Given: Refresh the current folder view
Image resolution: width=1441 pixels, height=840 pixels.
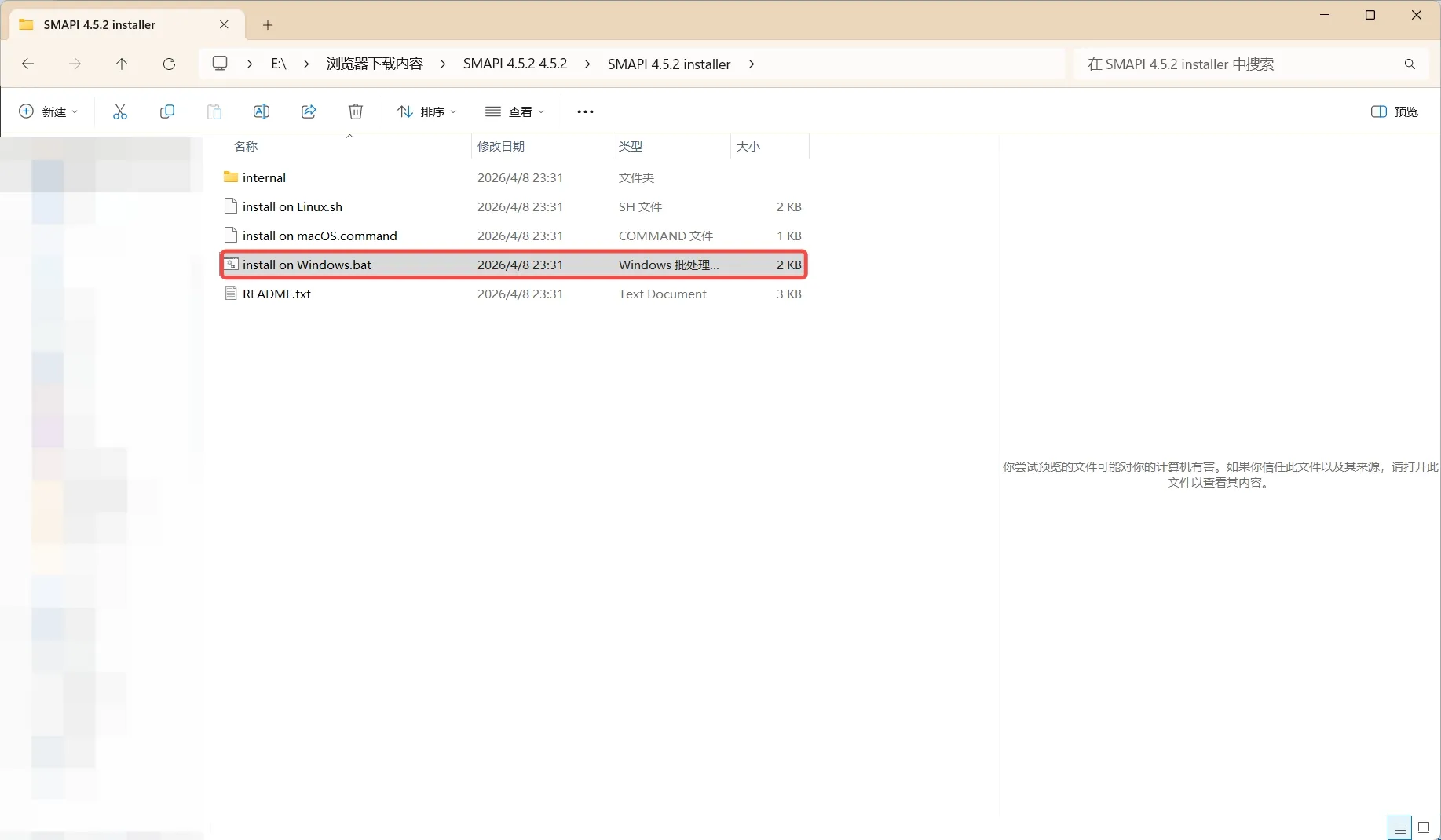Looking at the screenshot, I should click(169, 64).
